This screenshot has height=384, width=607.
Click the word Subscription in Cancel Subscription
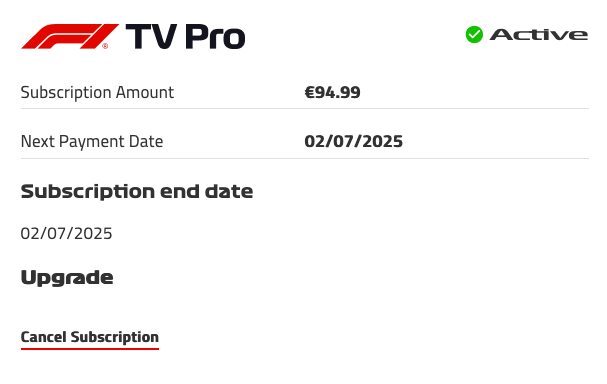click(x=115, y=337)
